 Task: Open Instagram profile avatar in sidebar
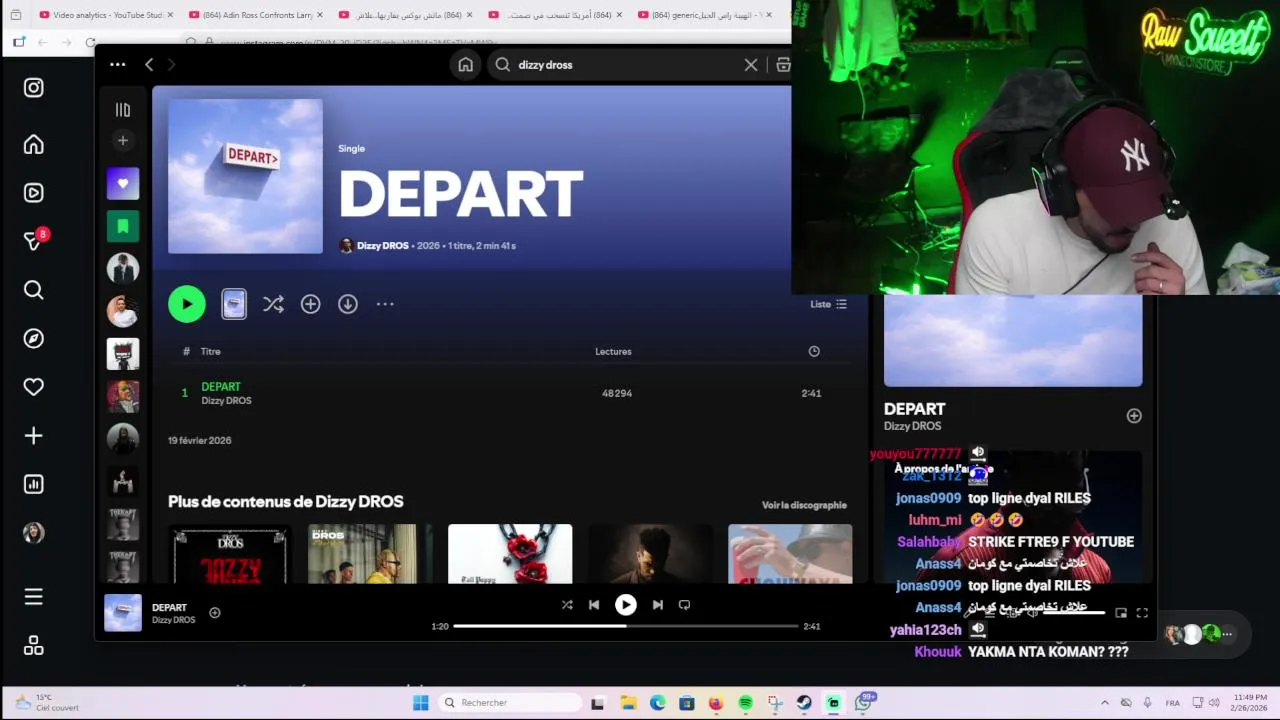point(33,533)
